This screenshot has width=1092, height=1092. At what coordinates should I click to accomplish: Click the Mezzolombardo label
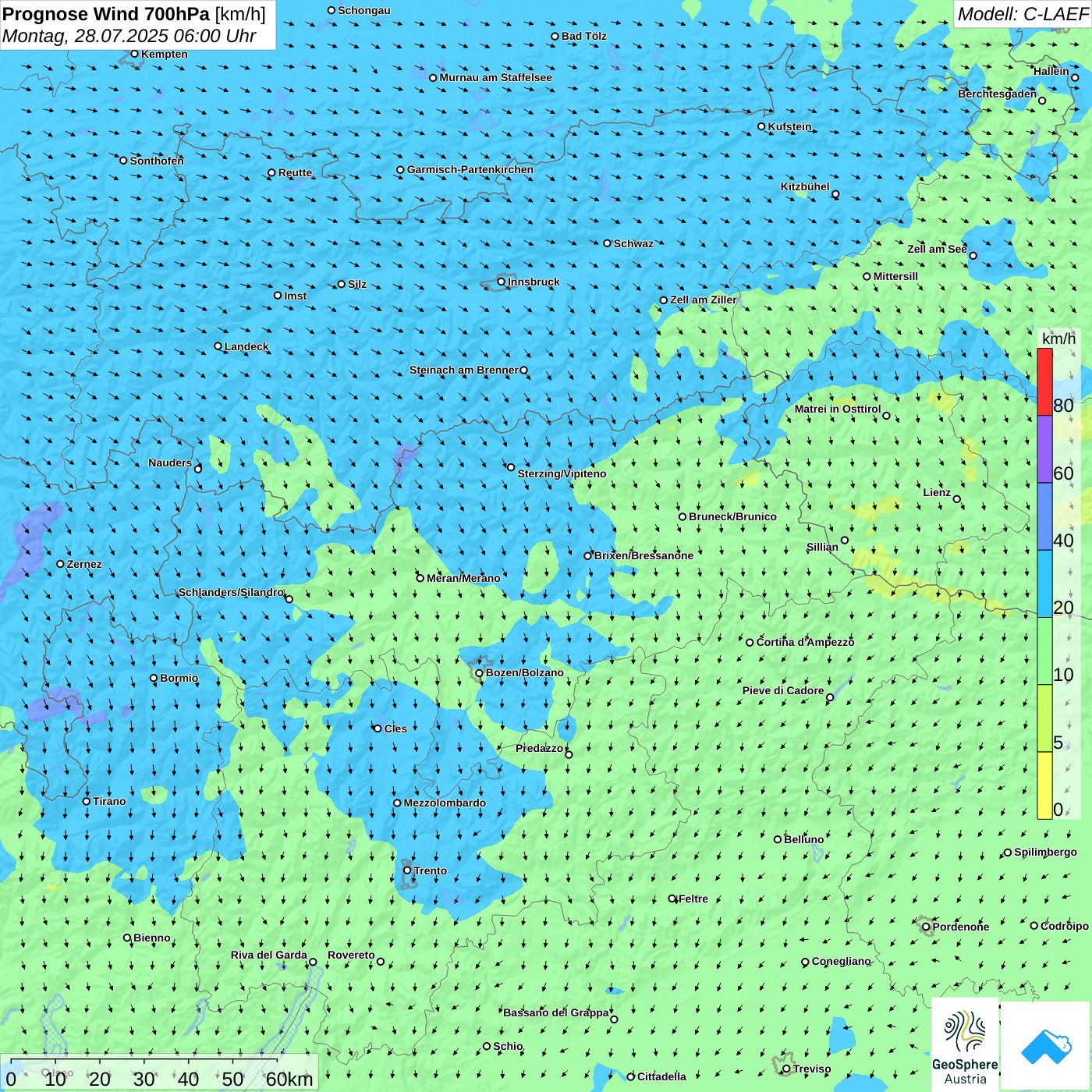tap(445, 803)
